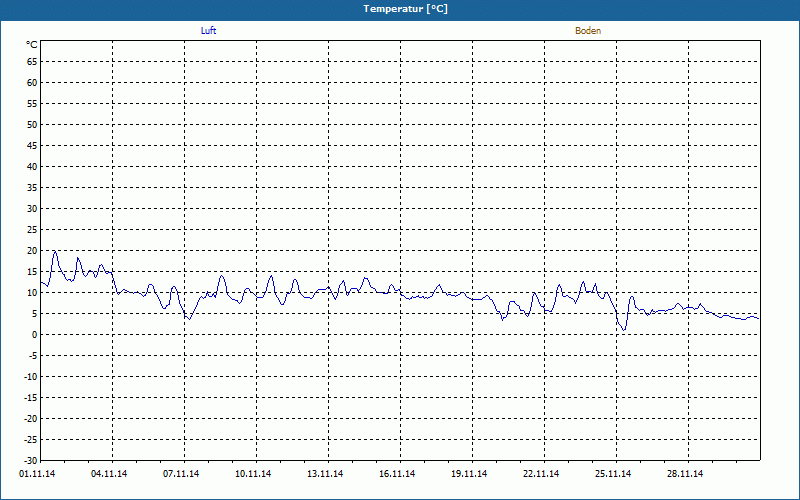Click the 25.11.14 date label
The width and height of the screenshot is (800, 500).
pyautogui.click(x=613, y=474)
